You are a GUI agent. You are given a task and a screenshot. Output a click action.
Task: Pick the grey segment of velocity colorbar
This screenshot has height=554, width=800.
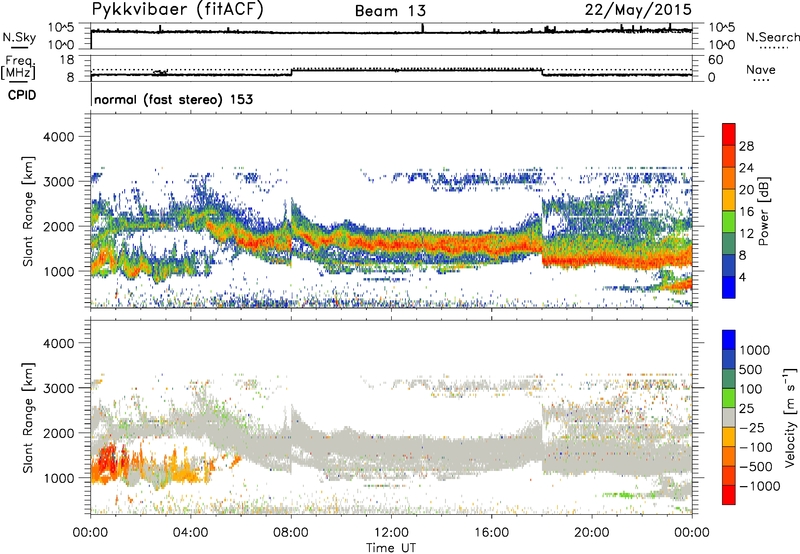(x=729, y=418)
